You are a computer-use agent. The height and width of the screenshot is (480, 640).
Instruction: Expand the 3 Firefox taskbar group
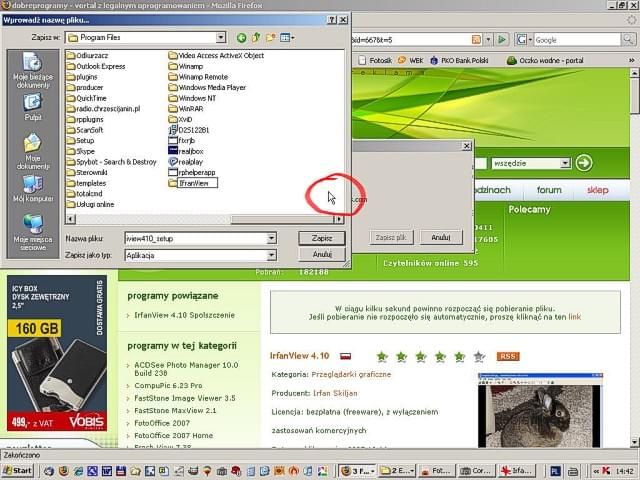coord(358,471)
